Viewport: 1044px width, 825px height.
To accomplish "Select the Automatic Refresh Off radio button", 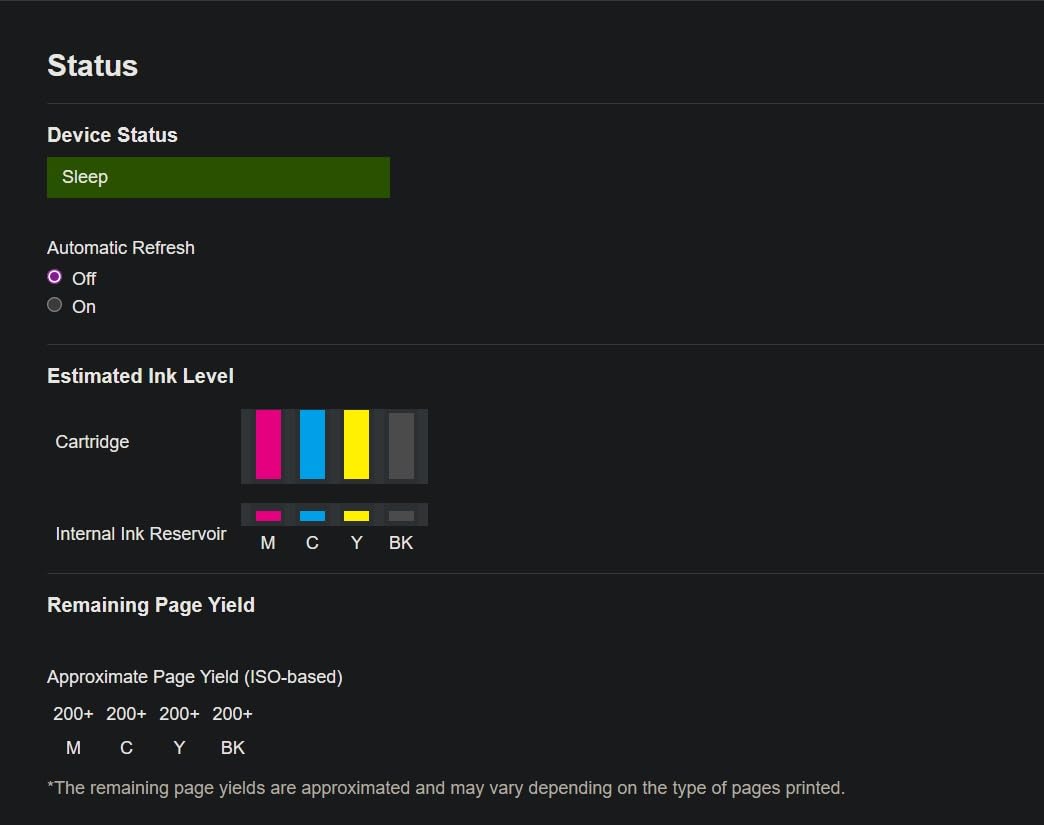I will click(x=55, y=277).
